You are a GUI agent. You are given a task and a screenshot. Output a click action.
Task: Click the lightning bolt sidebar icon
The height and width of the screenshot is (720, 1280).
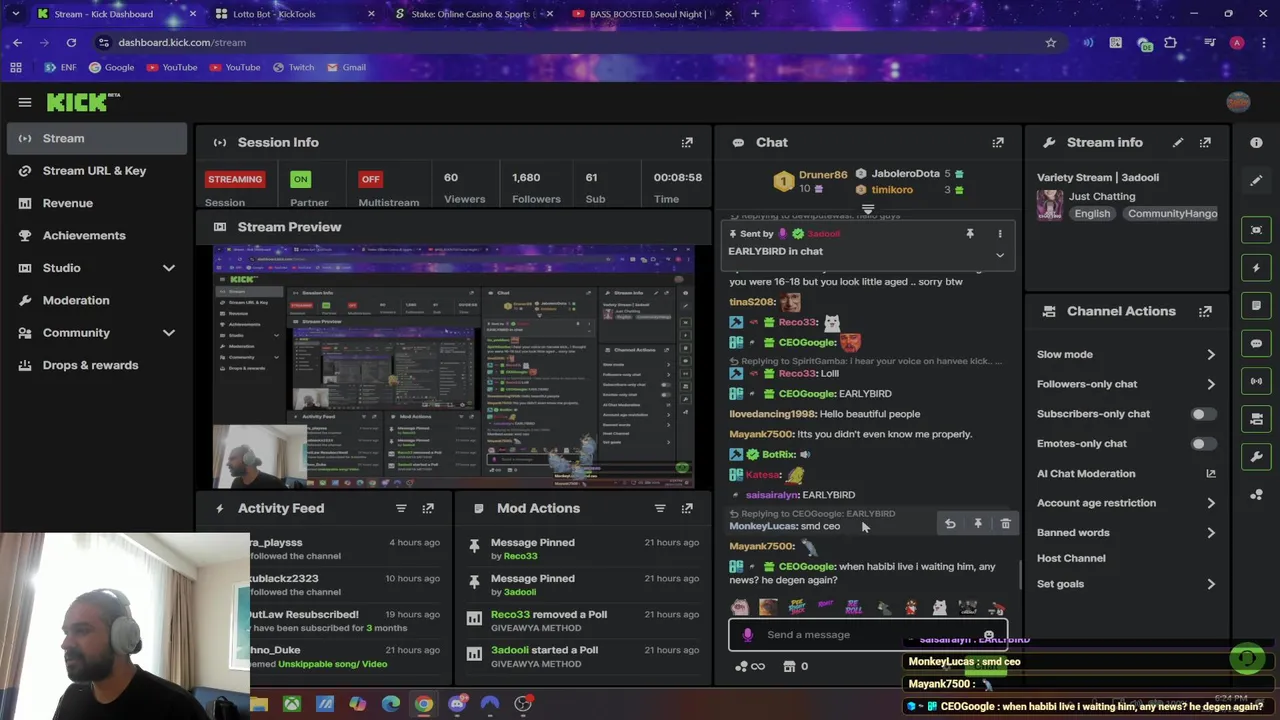(1256, 268)
